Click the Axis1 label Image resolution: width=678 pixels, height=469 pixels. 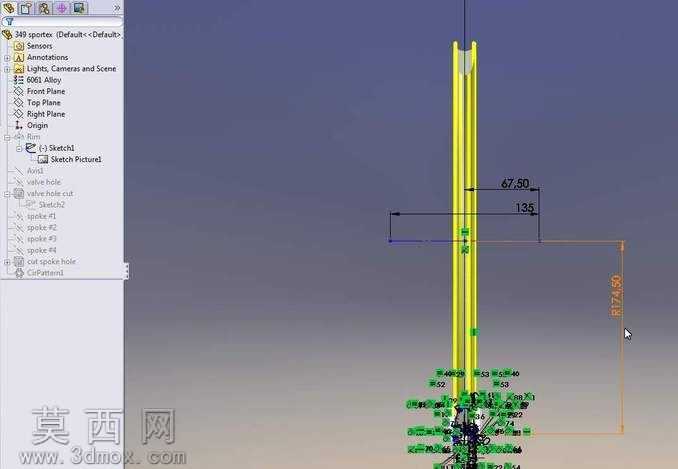[x=35, y=171]
